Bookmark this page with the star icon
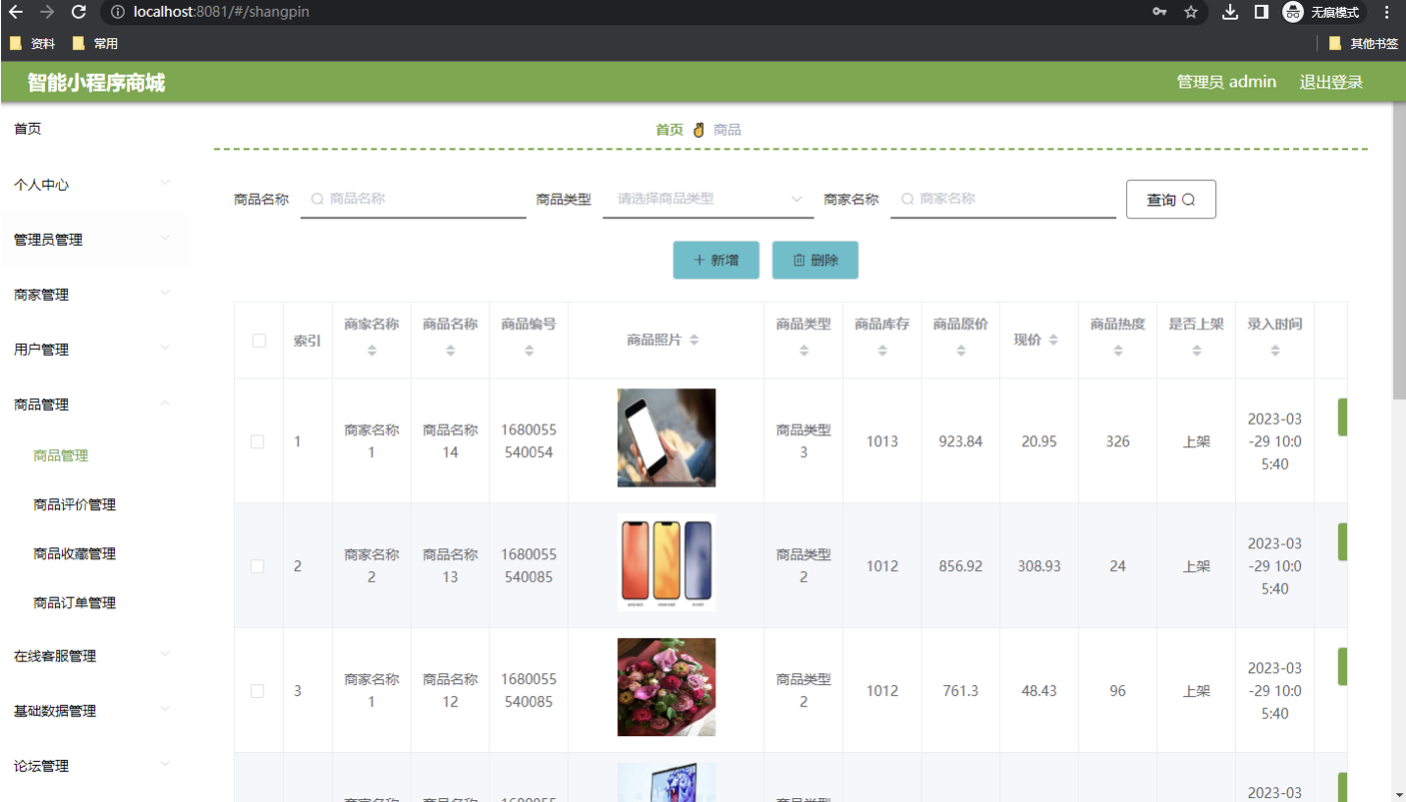 click(x=1191, y=12)
